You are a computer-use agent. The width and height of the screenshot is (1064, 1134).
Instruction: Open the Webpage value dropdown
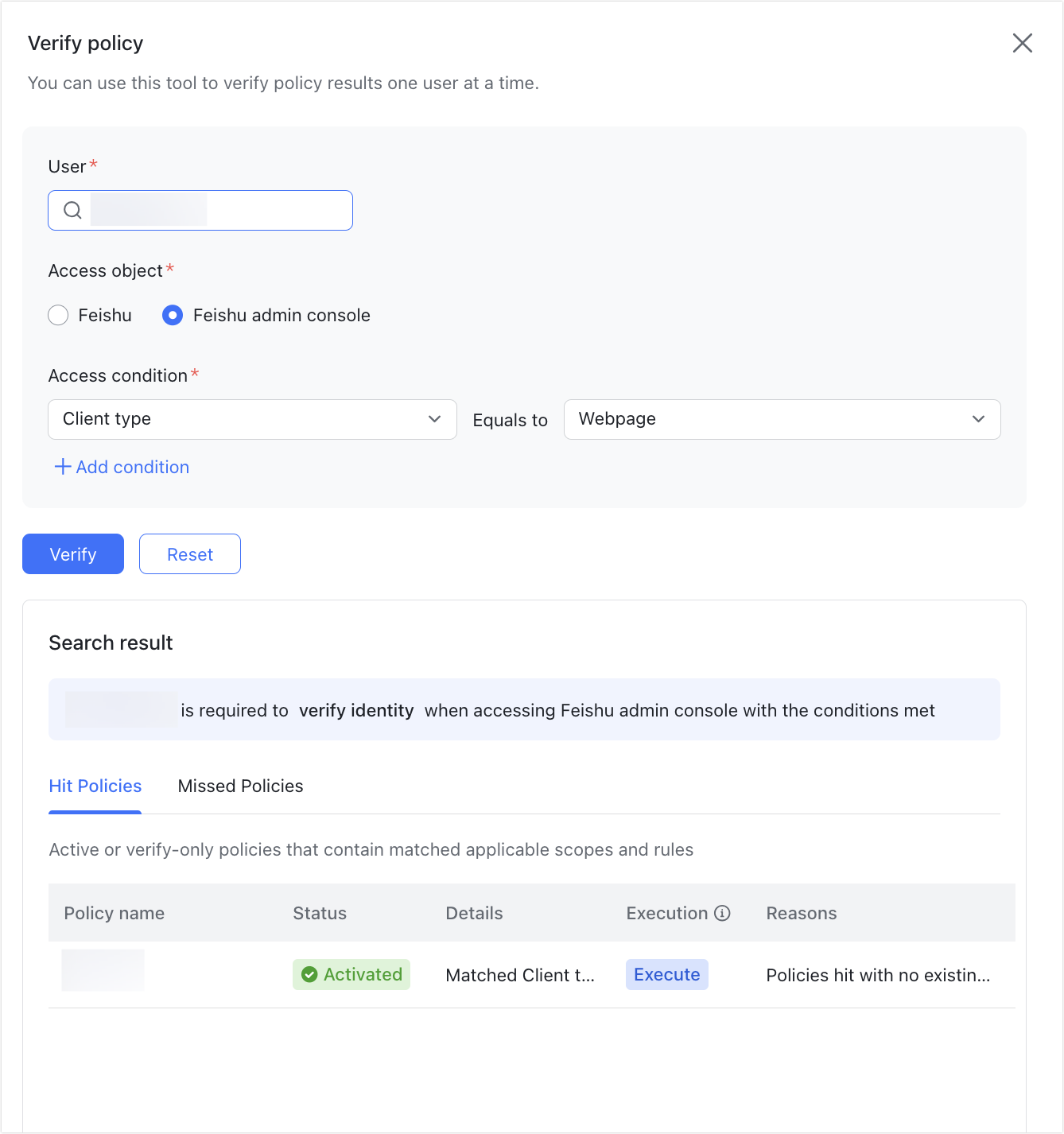782,419
